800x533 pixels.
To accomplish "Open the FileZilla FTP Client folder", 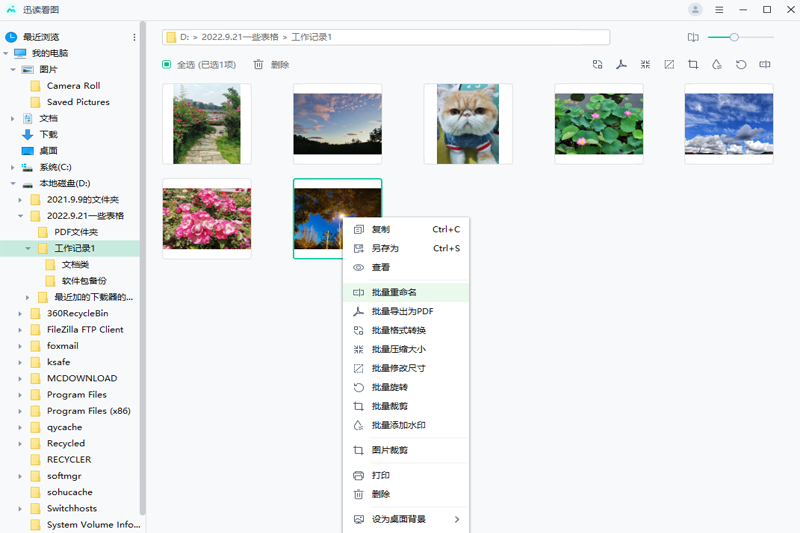I will [x=85, y=329].
